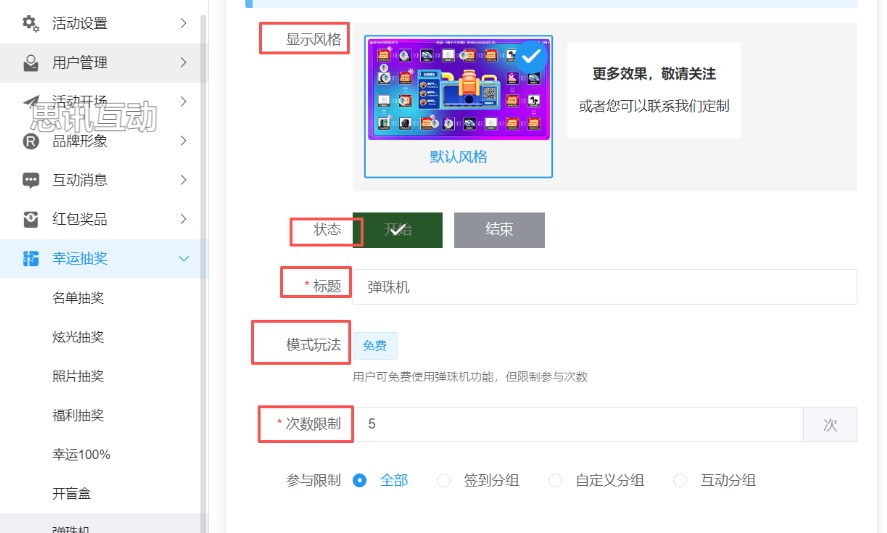Click the user icon beside 用户管理

[x=31, y=63]
